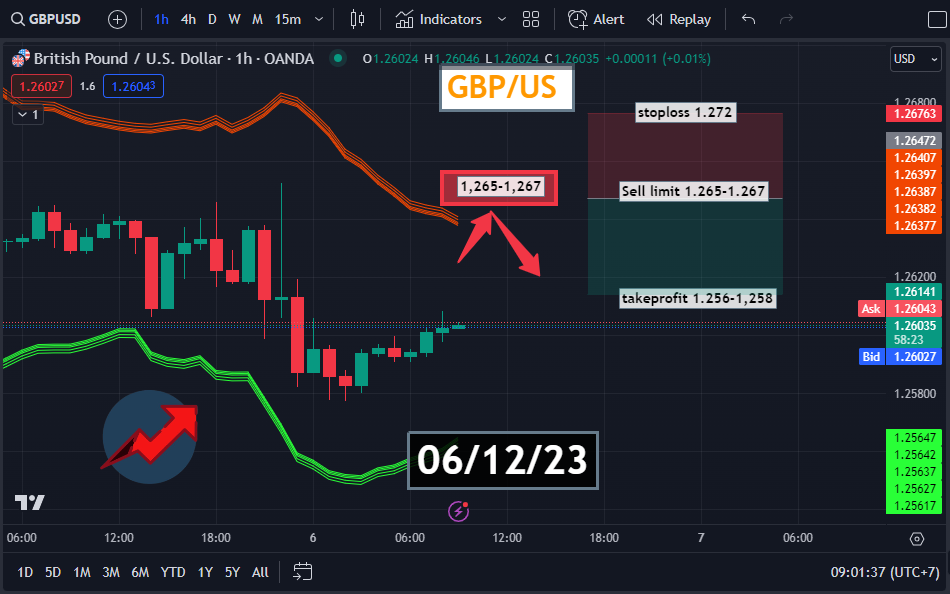Viewport: 950px width, 594px height.
Task: Click the Alert clock icon
Action: [x=578, y=19]
